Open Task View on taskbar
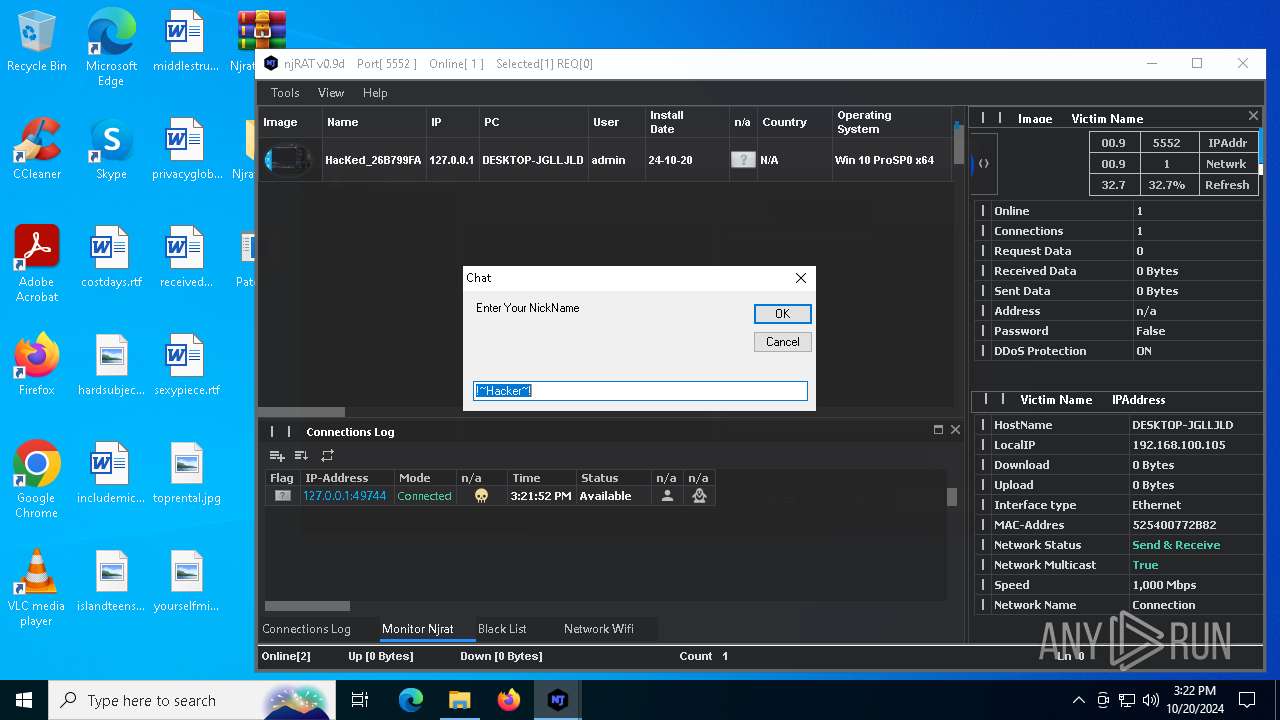1280x720 pixels. (x=360, y=700)
